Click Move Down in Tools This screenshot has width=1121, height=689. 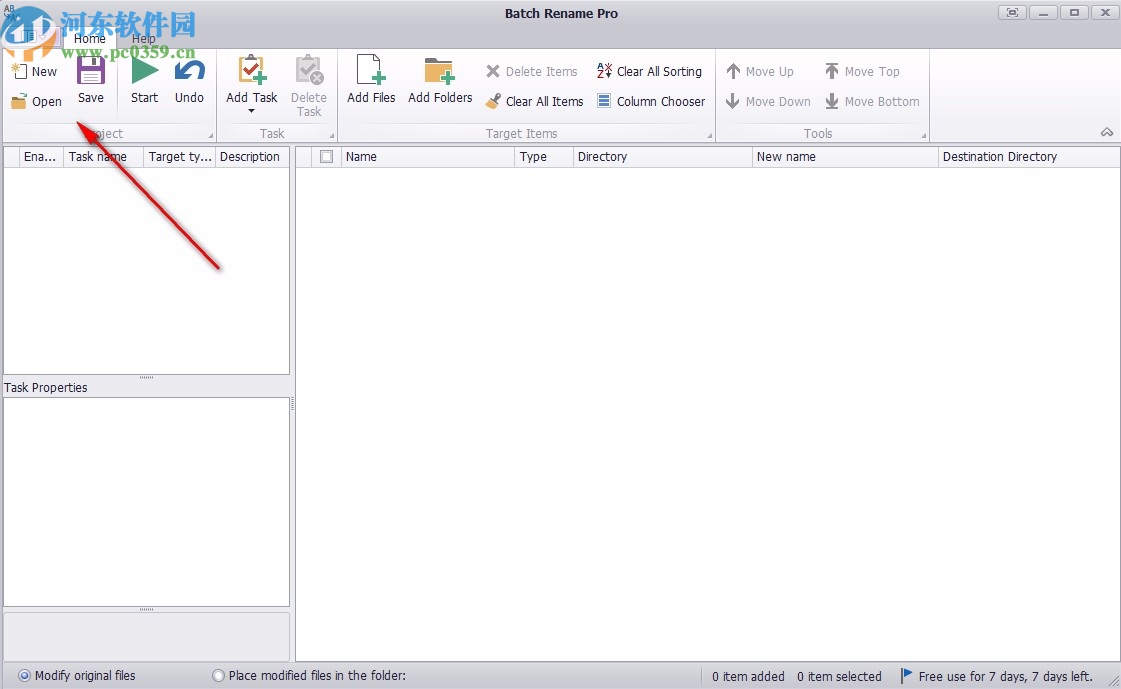pos(769,101)
